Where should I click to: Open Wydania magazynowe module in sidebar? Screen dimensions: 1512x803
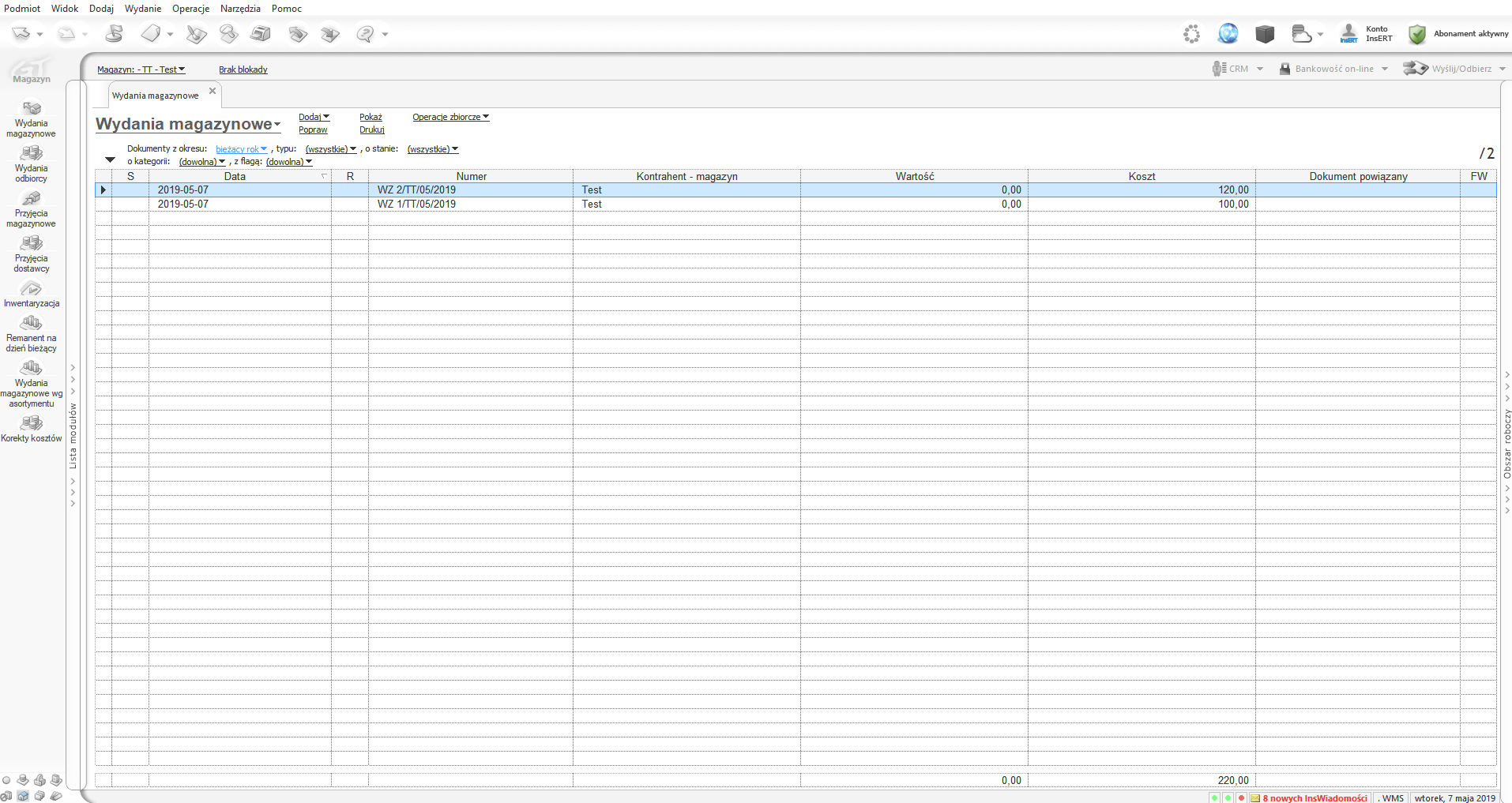click(x=32, y=118)
